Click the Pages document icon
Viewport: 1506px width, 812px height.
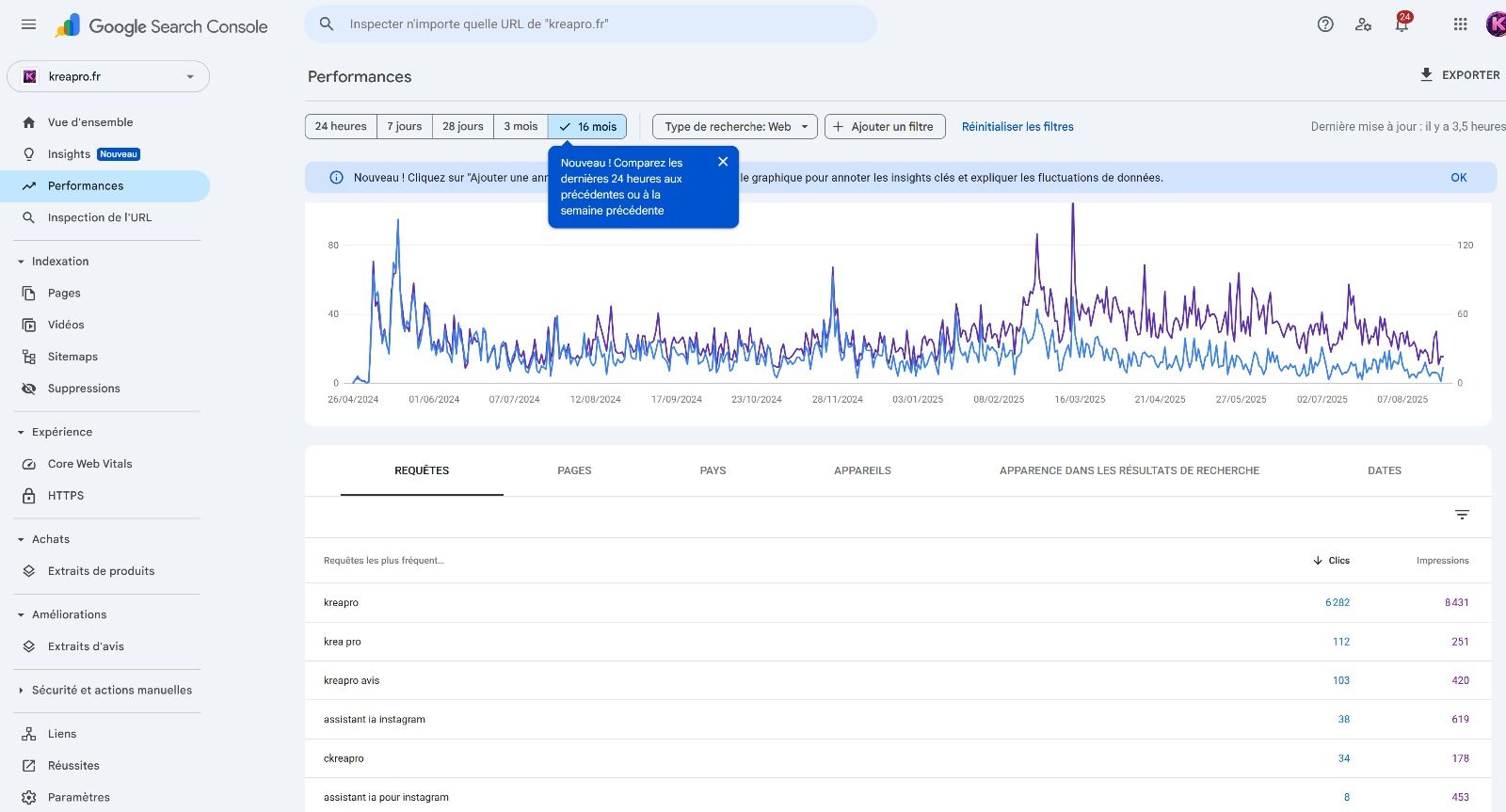[29, 293]
